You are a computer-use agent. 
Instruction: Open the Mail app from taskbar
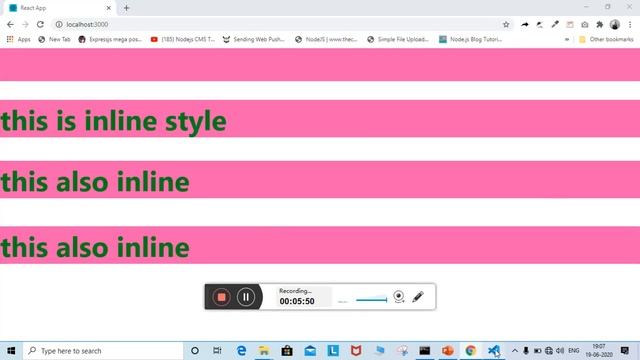pos(310,351)
